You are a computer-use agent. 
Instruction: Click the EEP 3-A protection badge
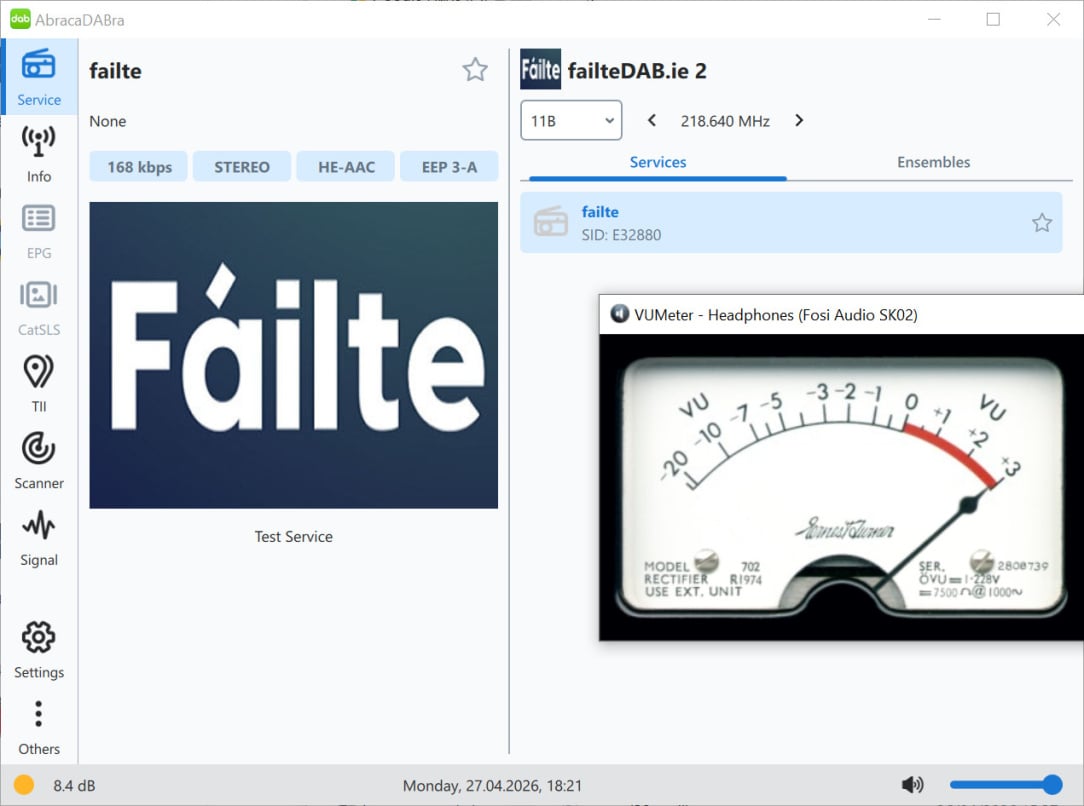pos(449,167)
